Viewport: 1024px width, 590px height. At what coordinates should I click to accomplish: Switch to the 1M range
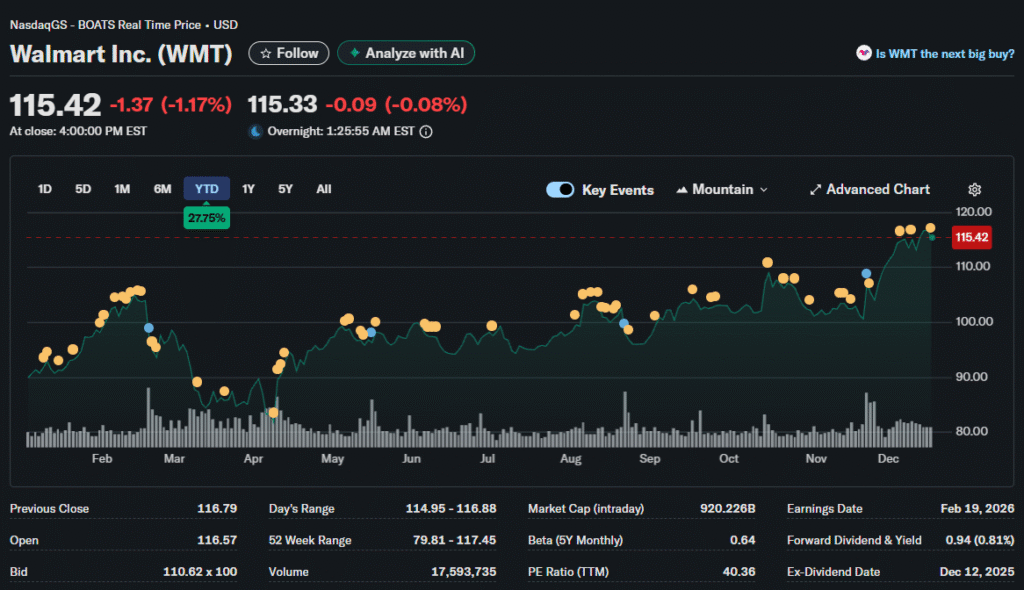122,189
